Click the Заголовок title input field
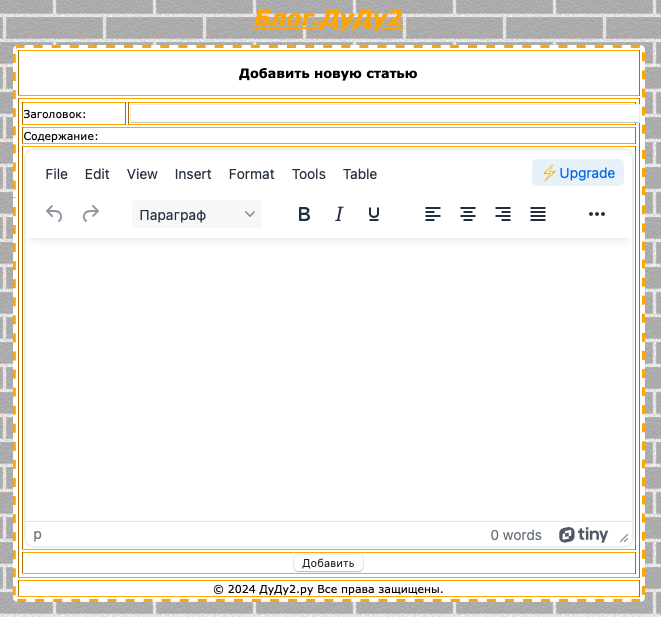 coord(382,114)
